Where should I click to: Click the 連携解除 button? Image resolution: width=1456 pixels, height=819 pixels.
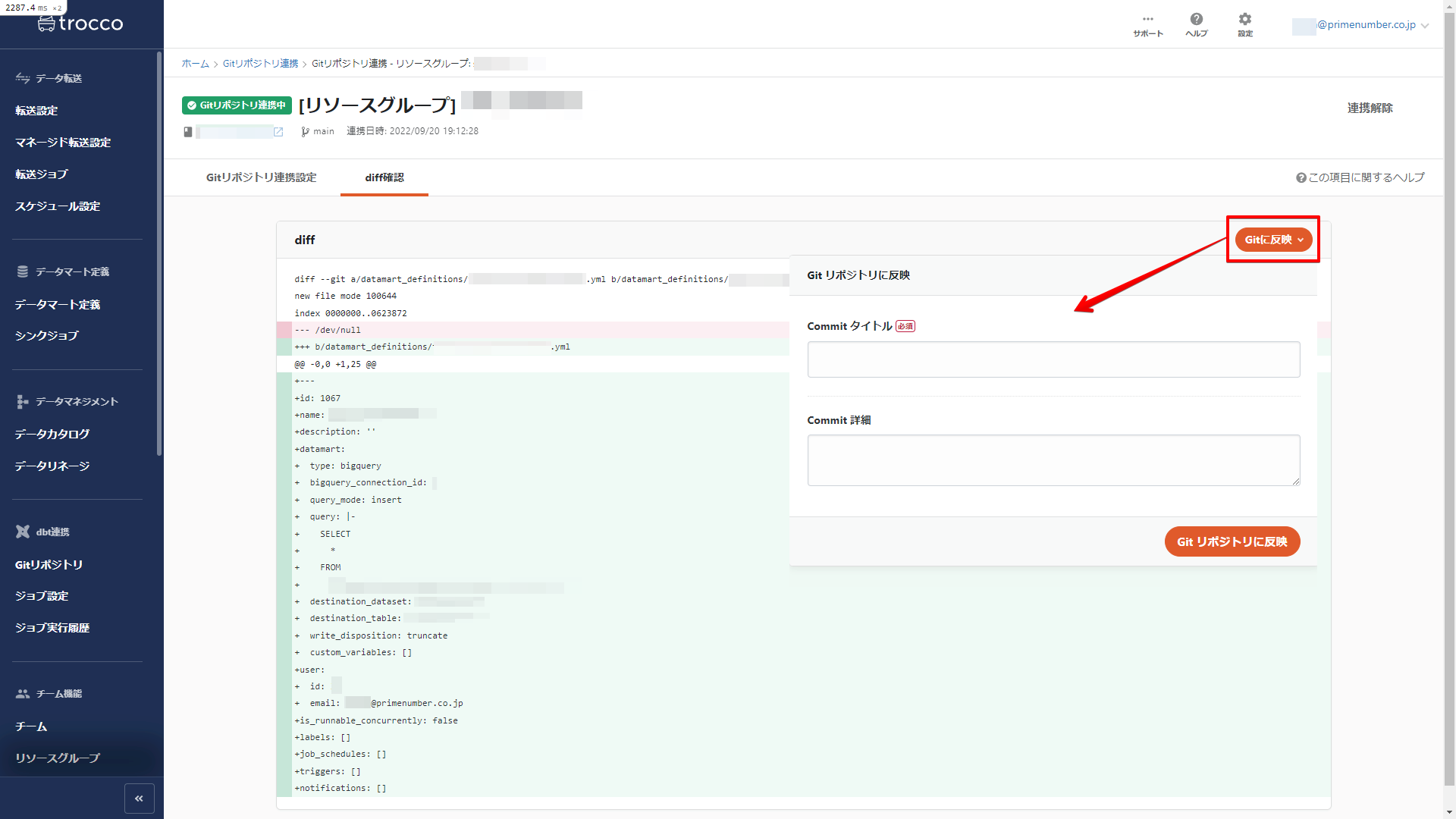pyautogui.click(x=1370, y=108)
